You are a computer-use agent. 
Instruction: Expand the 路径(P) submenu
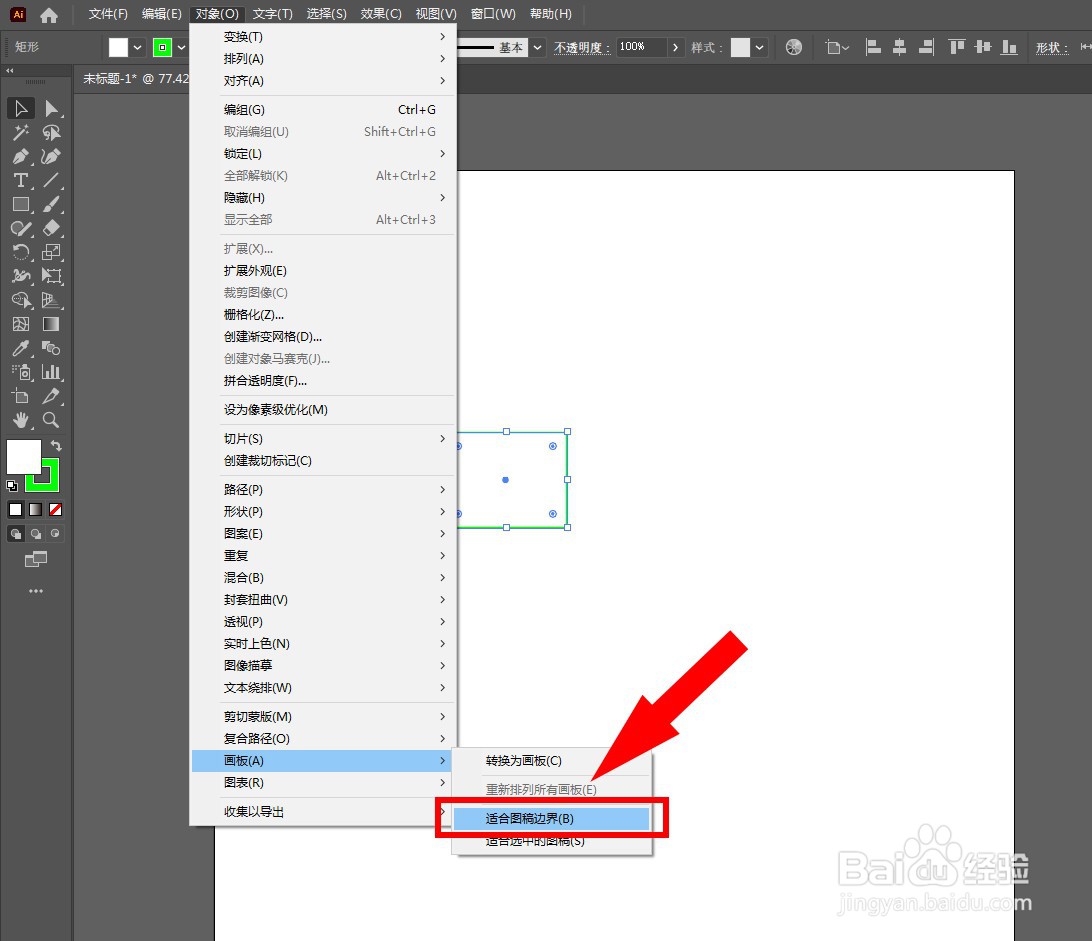click(x=324, y=490)
